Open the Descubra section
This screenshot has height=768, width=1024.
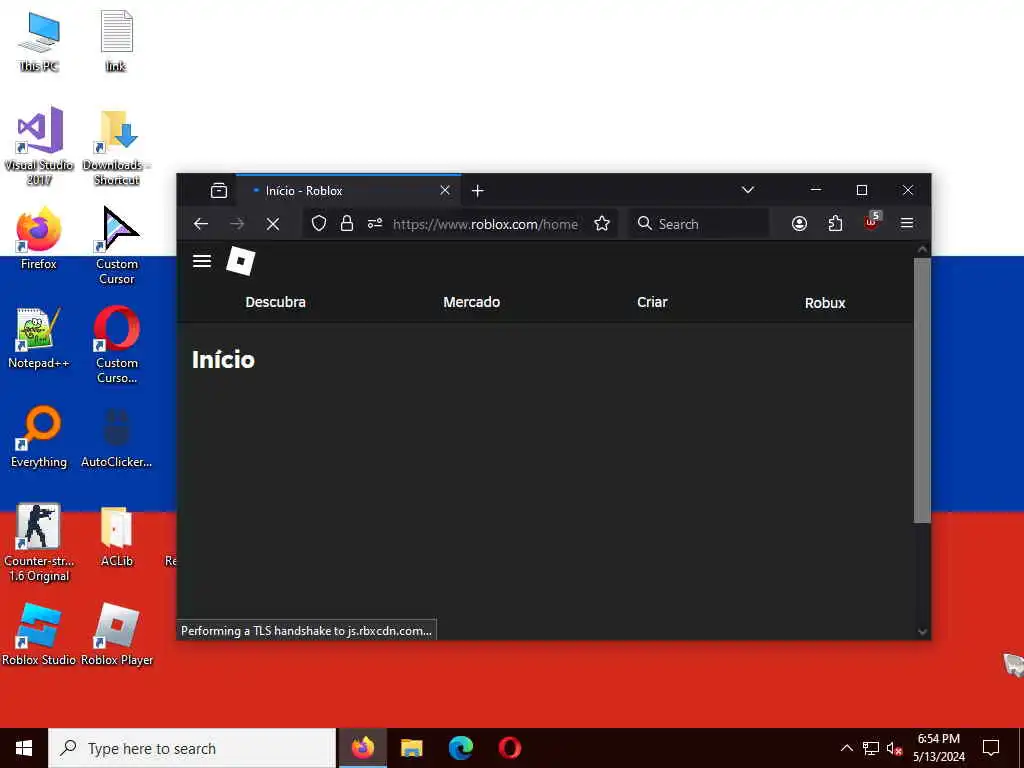276,302
